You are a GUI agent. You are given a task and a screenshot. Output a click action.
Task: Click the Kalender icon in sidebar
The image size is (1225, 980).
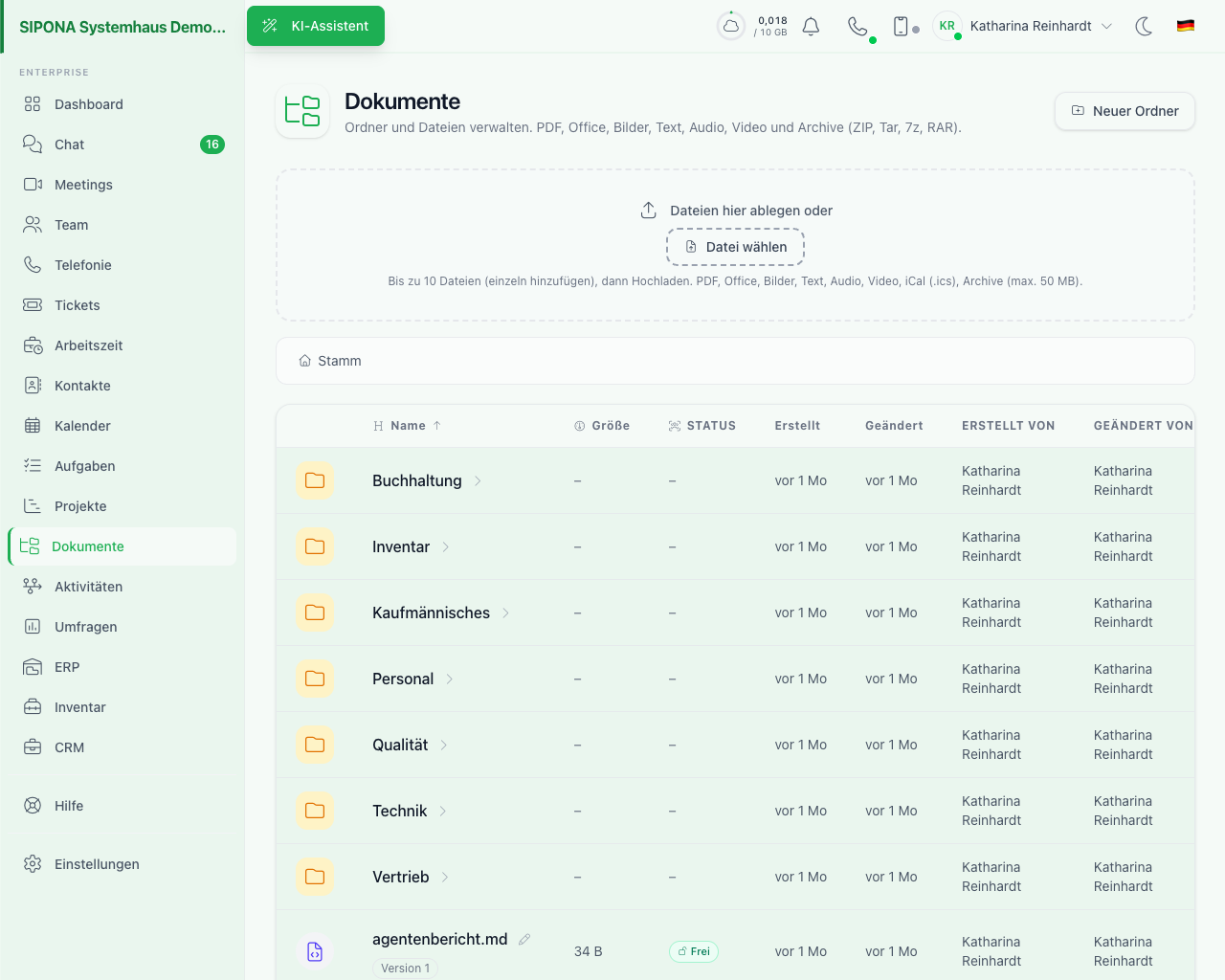pyautogui.click(x=33, y=426)
